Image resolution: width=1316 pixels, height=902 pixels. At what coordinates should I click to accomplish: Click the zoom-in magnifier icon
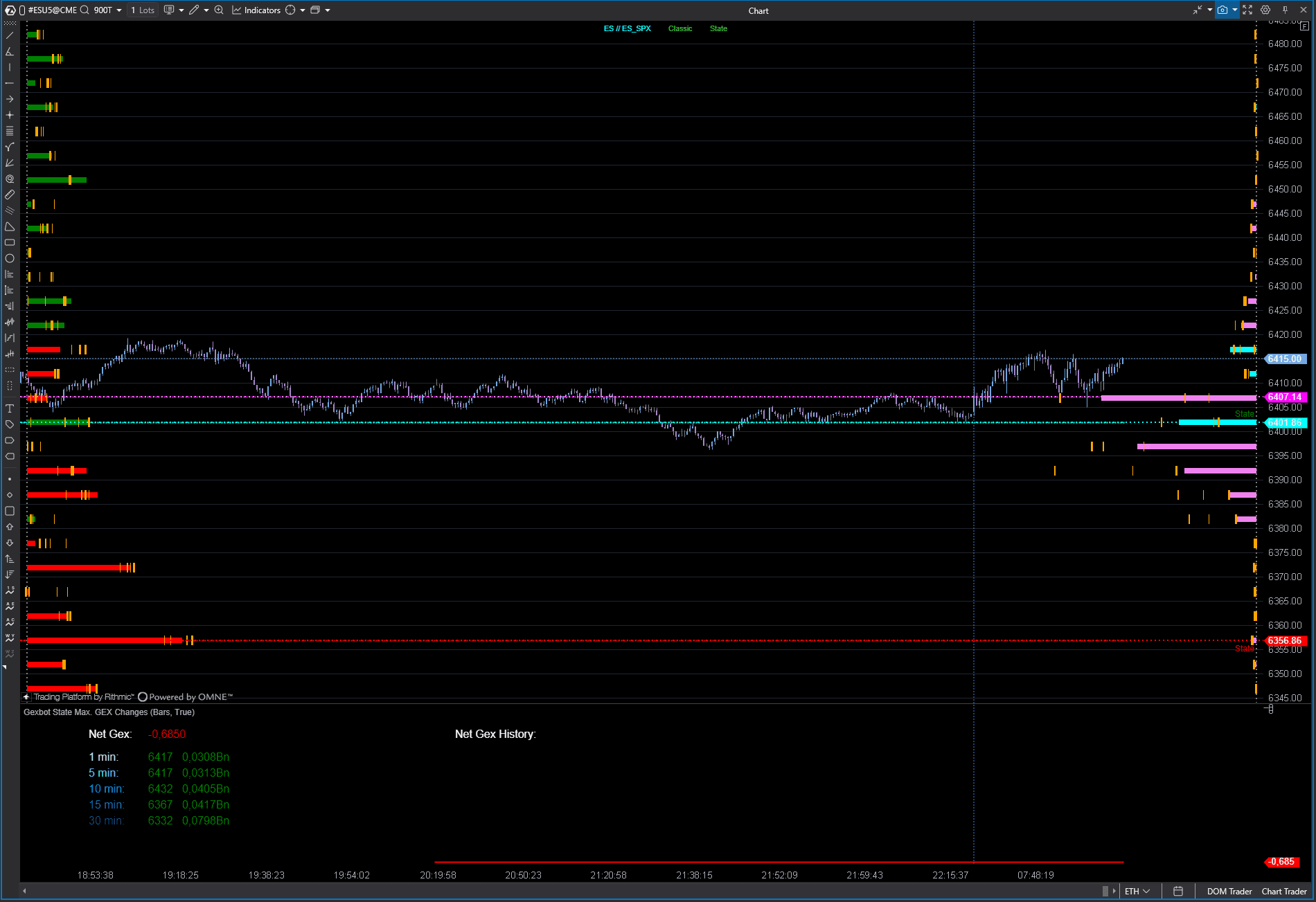click(x=219, y=10)
